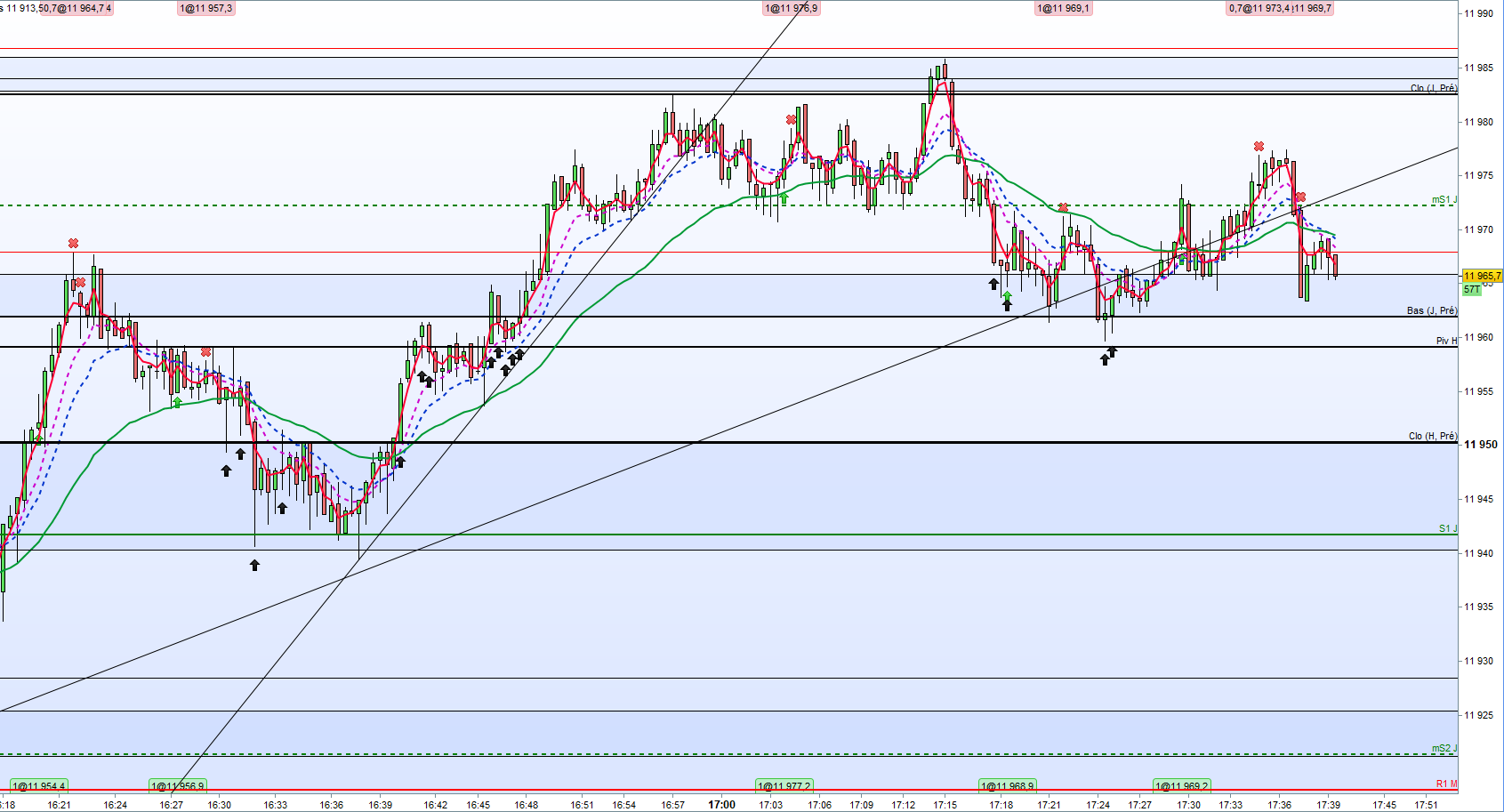Select the green tag 1@11 977,2

(x=784, y=786)
